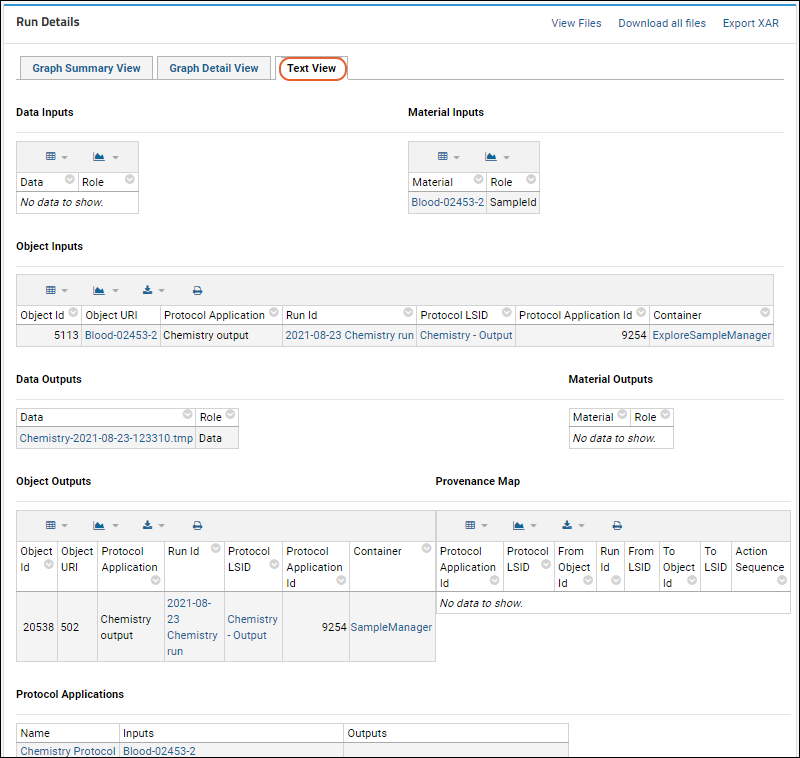This screenshot has width=800, height=758.
Task: Open SampleManager container in Object Outputs
Action: tap(391, 627)
